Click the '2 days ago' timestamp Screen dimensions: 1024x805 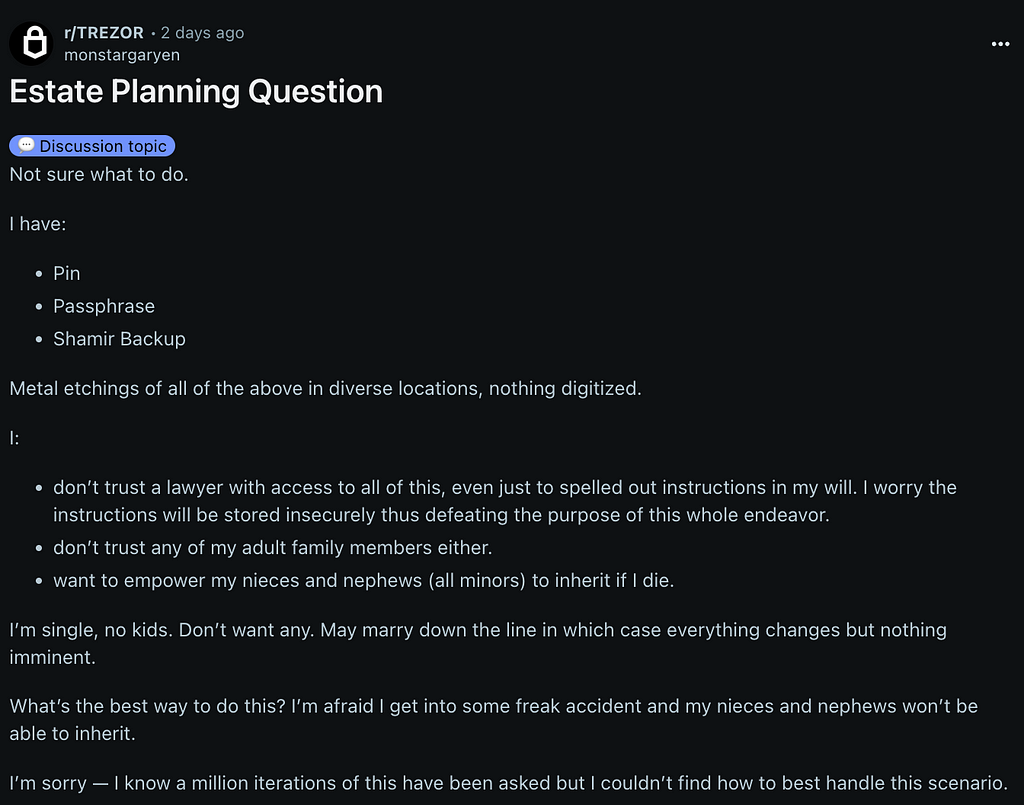pyautogui.click(x=202, y=33)
